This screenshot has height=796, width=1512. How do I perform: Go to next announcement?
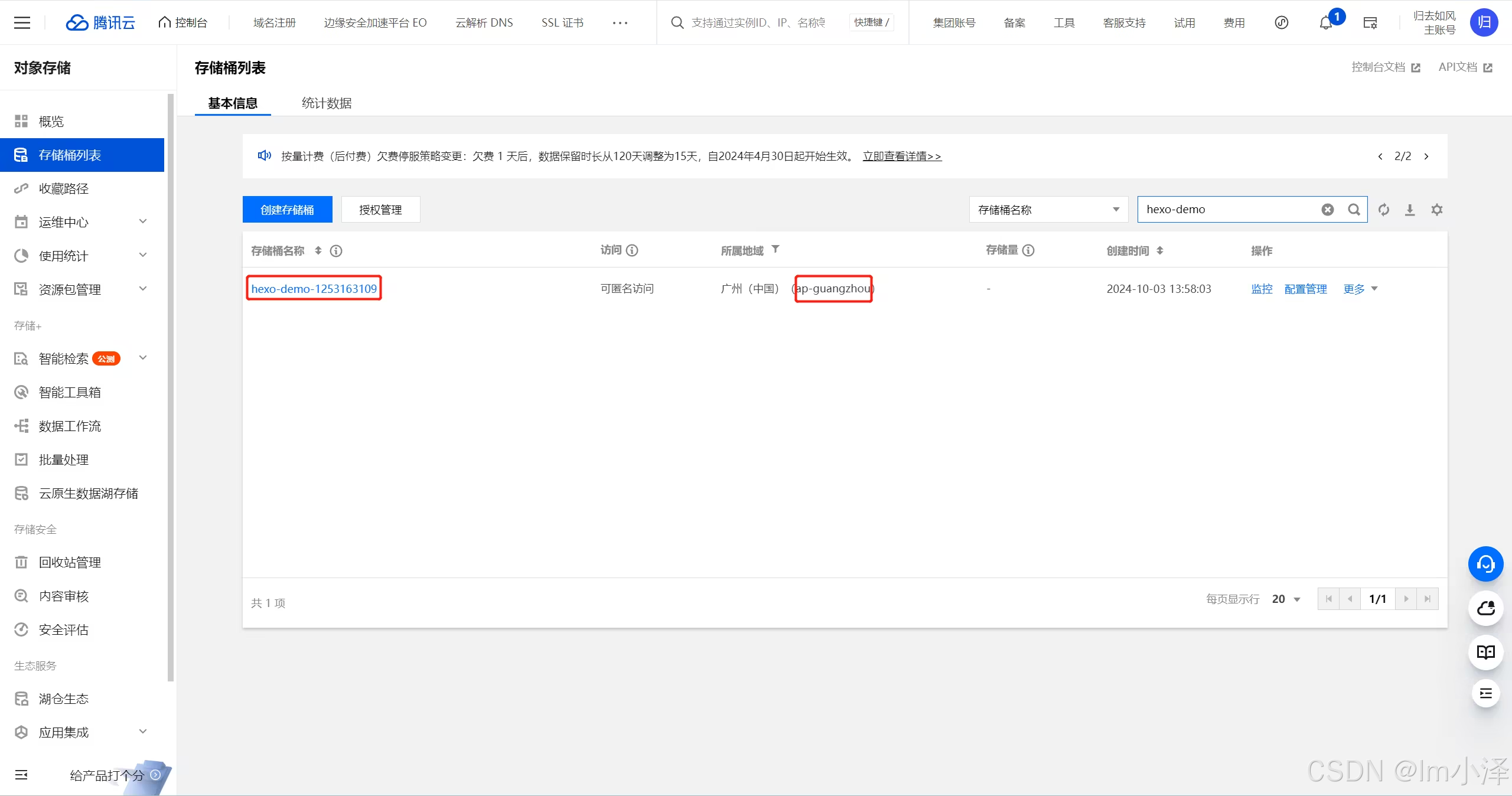coord(1426,156)
